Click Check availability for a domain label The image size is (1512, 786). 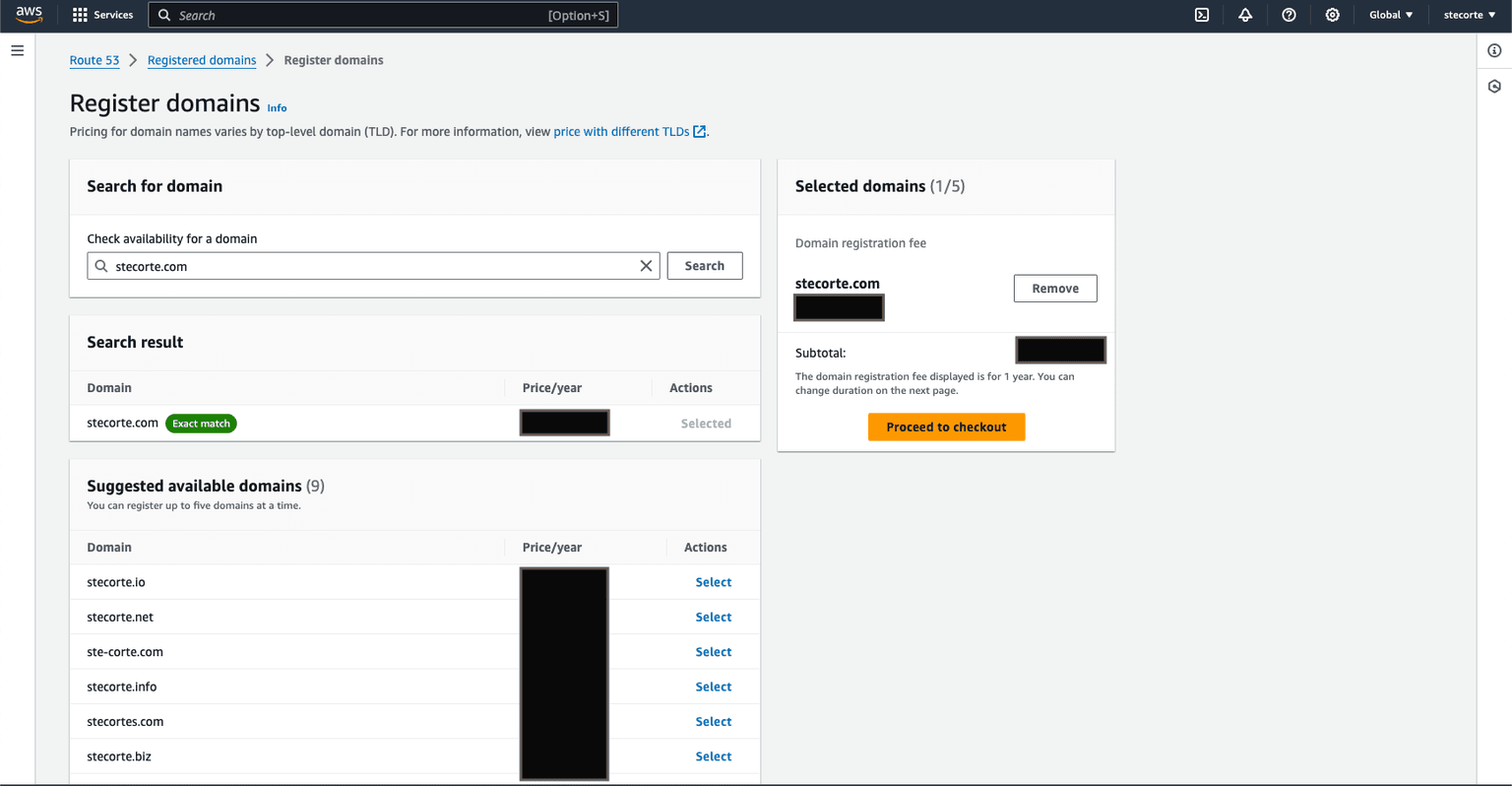[x=172, y=238]
